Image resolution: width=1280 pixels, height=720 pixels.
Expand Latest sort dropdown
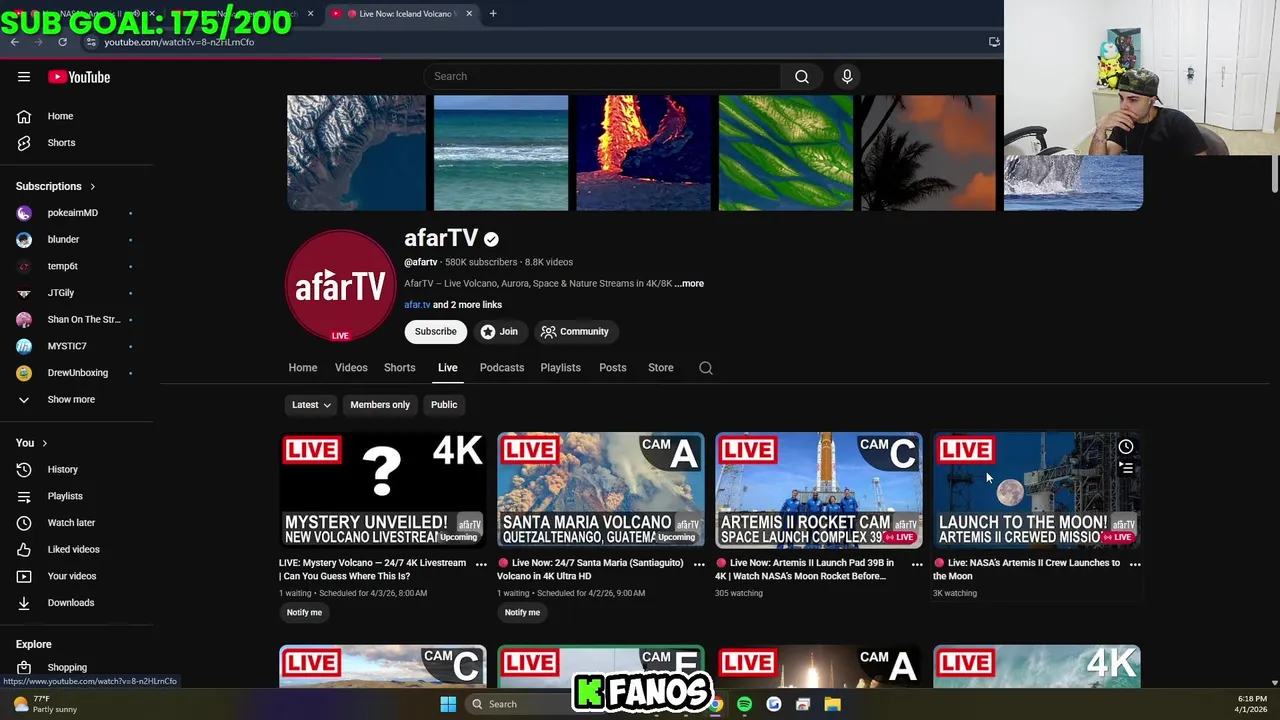(x=311, y=405)
